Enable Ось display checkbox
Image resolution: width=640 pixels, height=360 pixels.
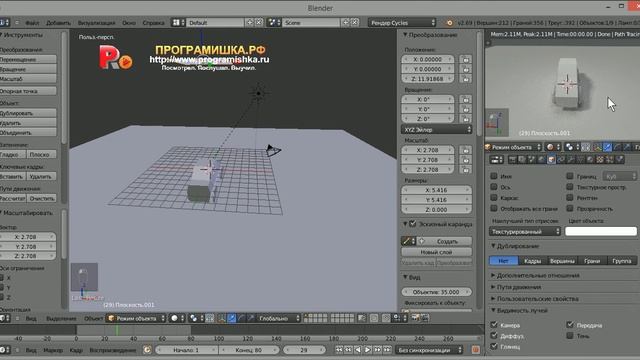coord(493,187)
